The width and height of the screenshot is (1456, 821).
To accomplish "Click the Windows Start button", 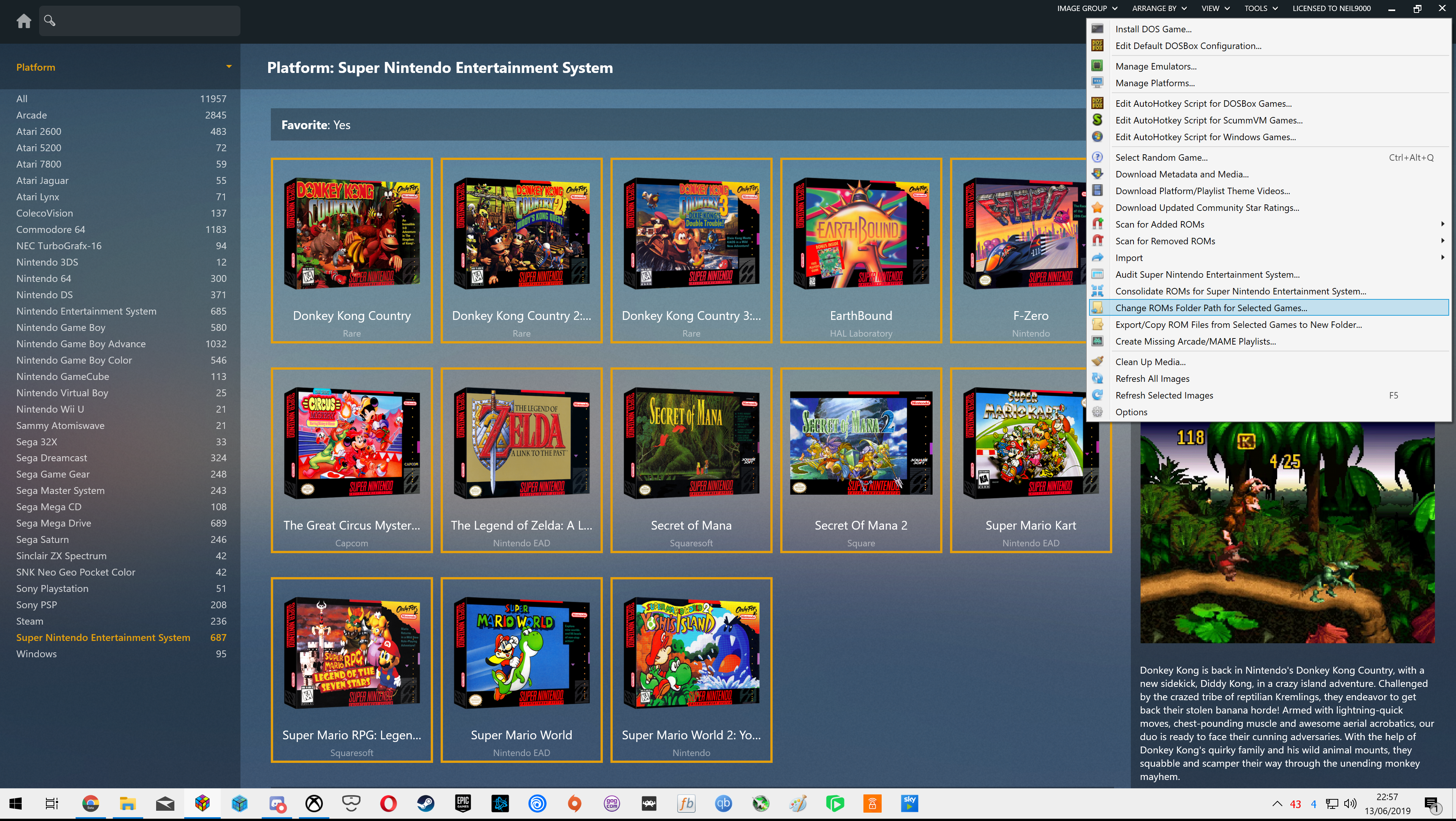I will pos(16,804).
